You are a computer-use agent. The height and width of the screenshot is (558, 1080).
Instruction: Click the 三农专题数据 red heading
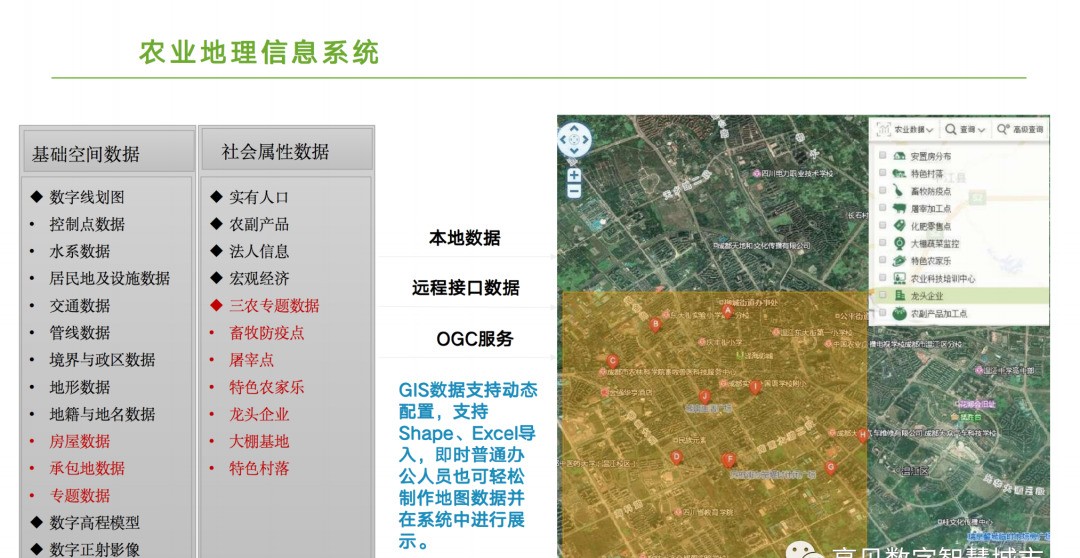(274, 306)
